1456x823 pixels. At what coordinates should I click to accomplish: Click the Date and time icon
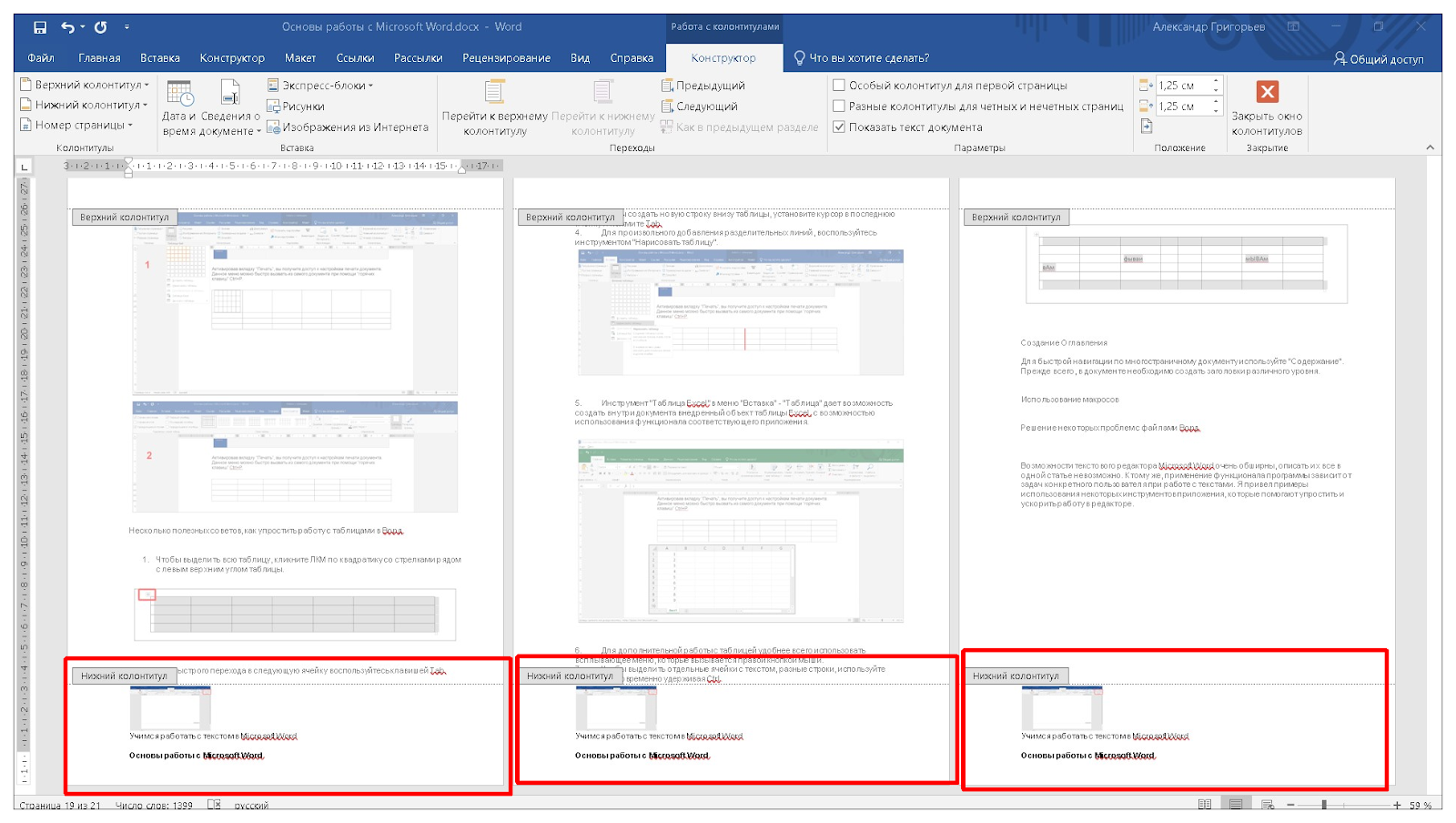179,93
